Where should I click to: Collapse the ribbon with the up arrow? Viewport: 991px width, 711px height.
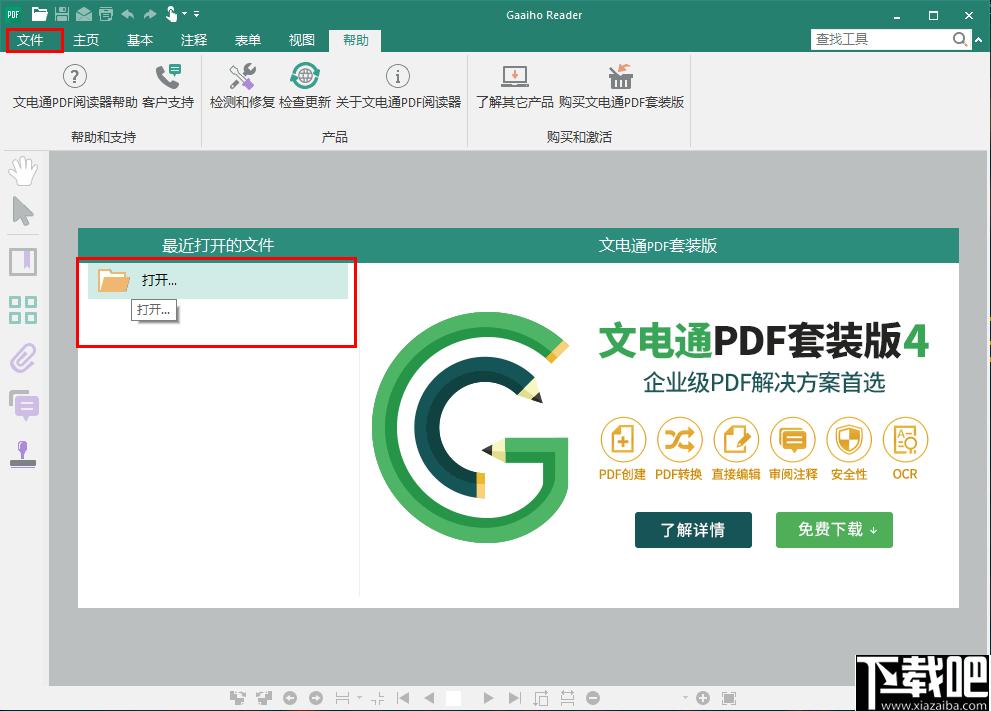pos(979,40)
